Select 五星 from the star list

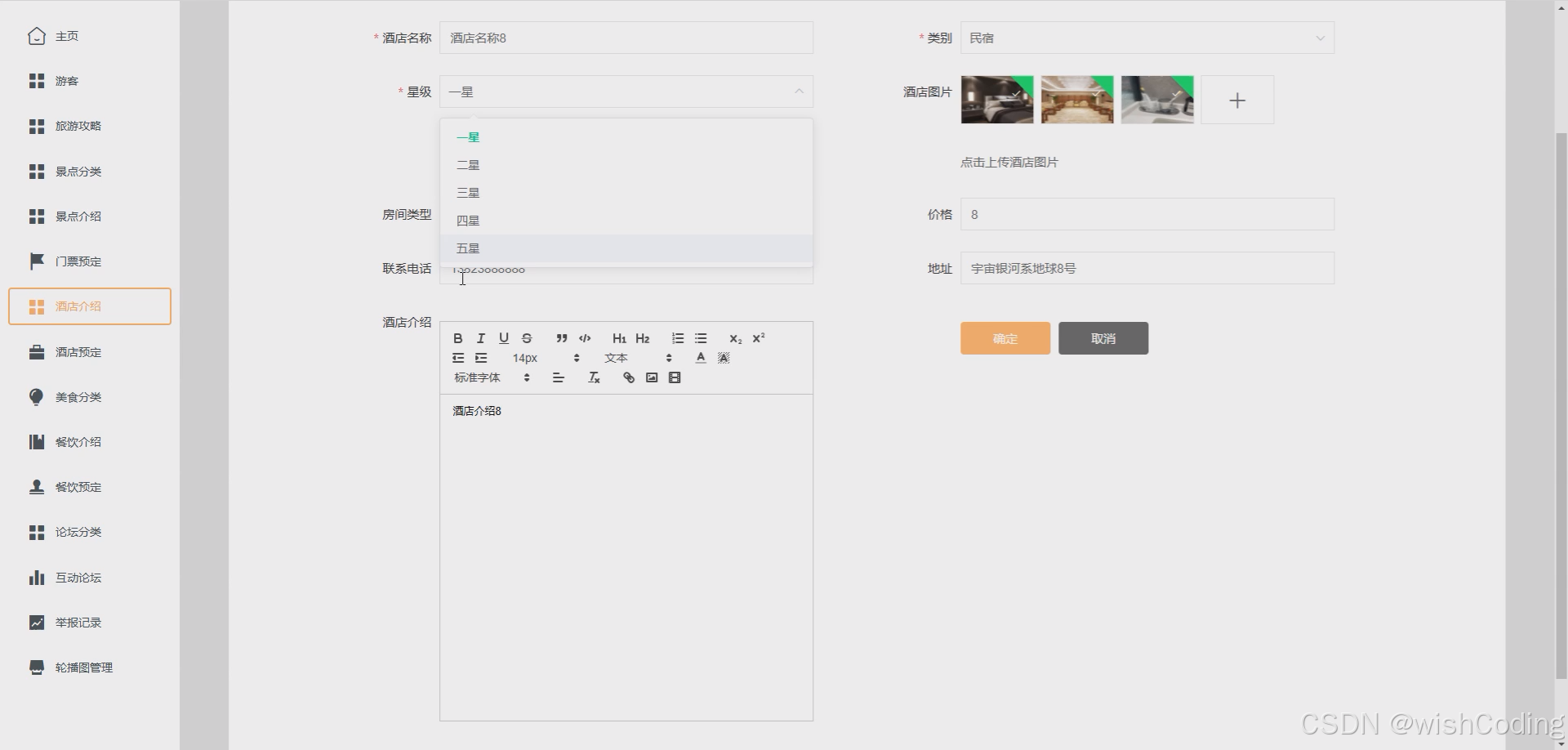coord(626,248)
